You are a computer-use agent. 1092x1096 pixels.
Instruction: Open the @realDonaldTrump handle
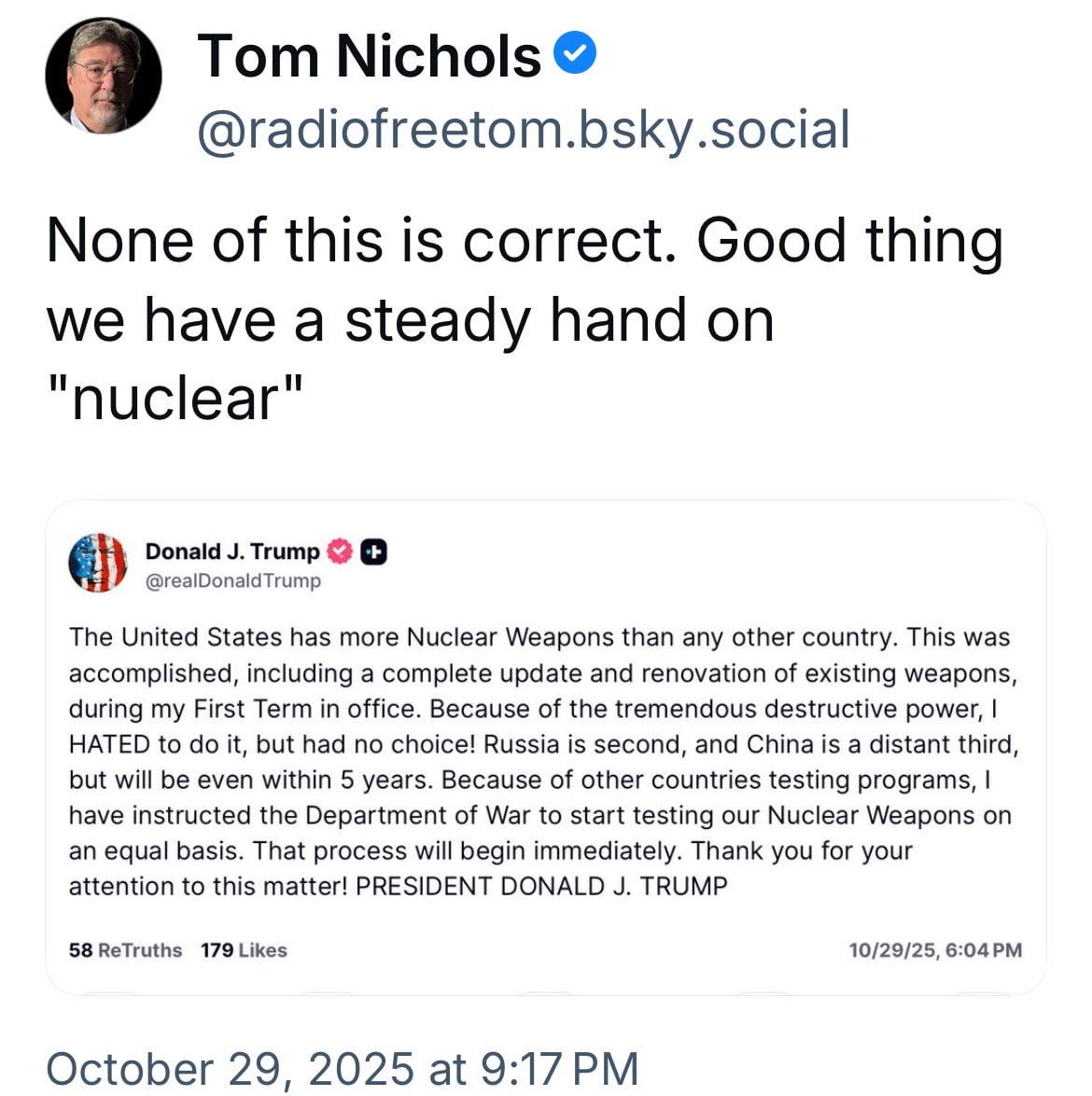click(232, 581)
